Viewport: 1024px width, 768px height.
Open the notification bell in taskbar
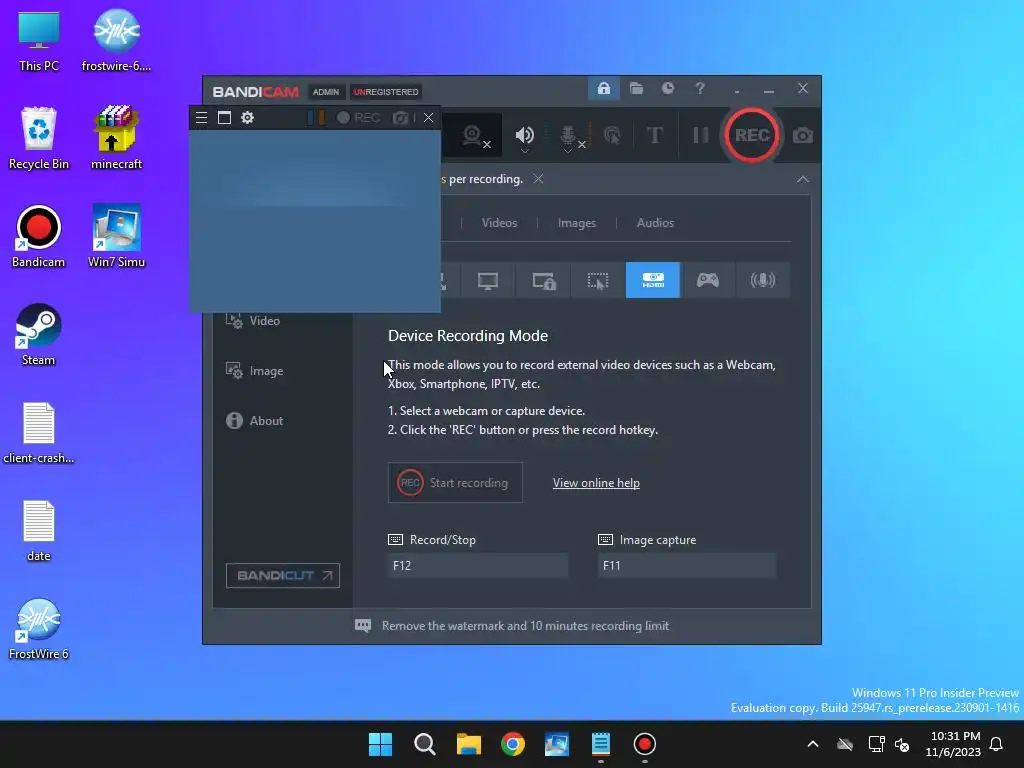996,744
